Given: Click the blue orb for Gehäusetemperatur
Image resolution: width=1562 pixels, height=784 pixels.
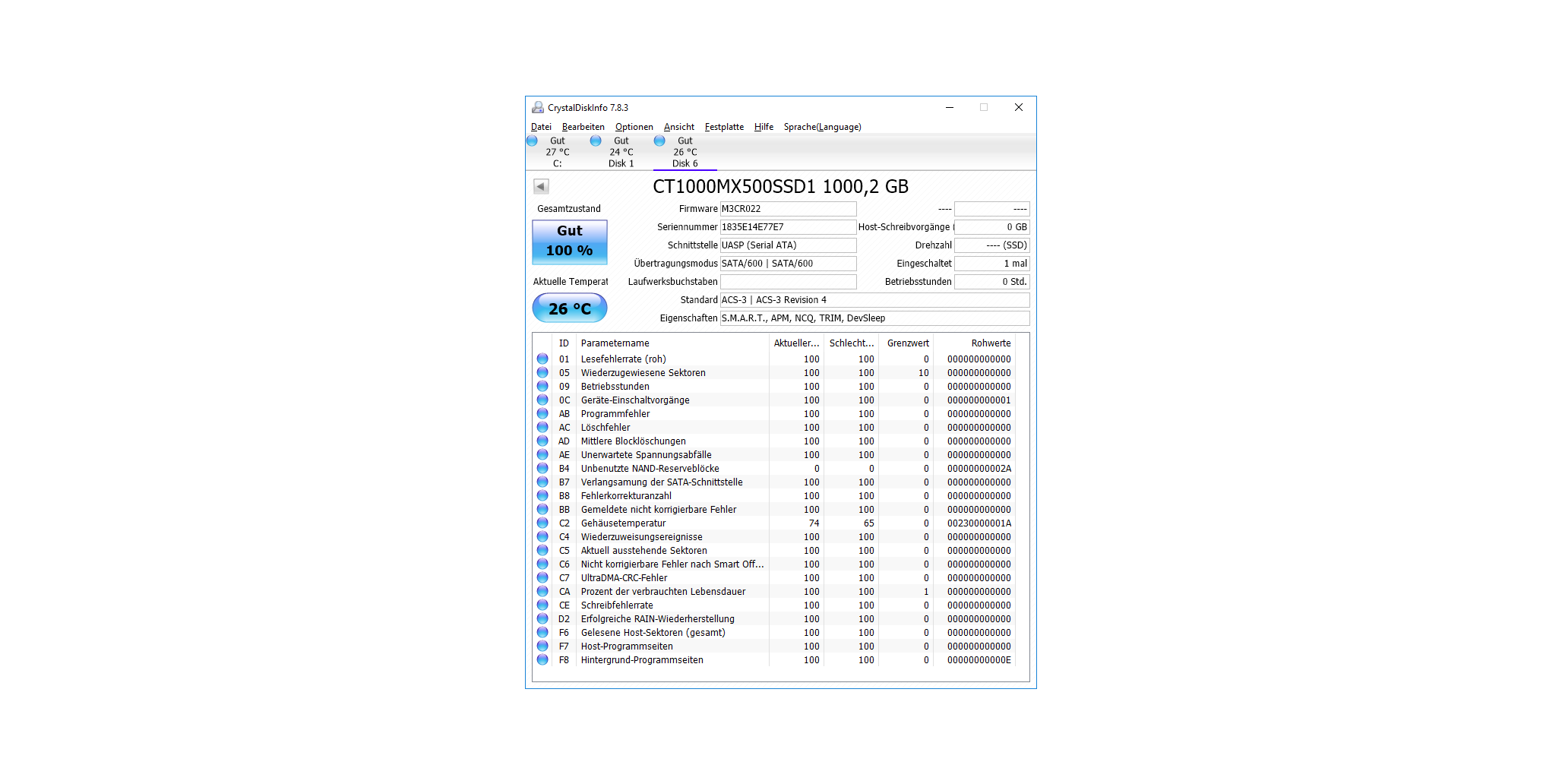Looking at the screenshot, I should click(542, 523).
